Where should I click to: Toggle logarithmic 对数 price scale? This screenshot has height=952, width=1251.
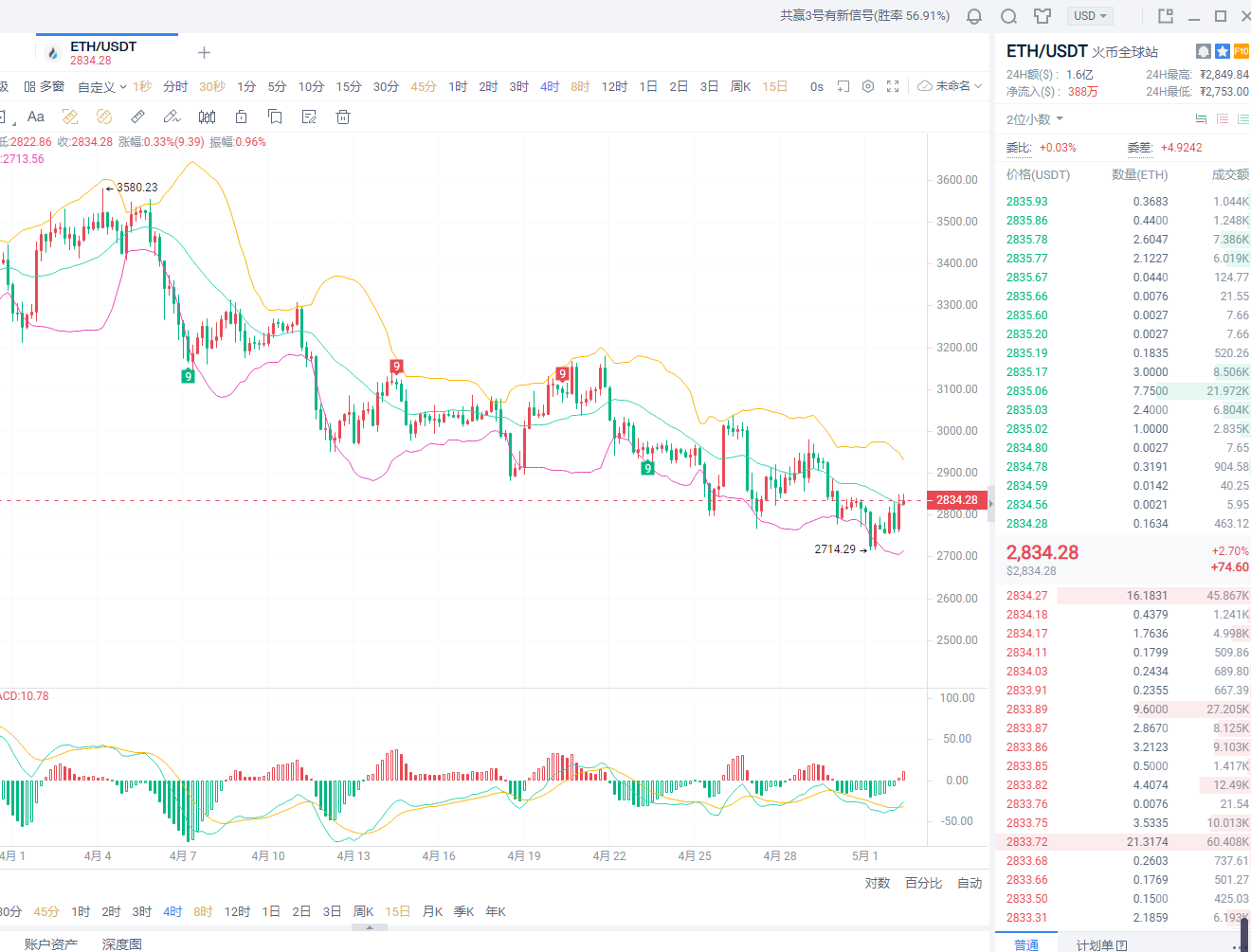878,883
